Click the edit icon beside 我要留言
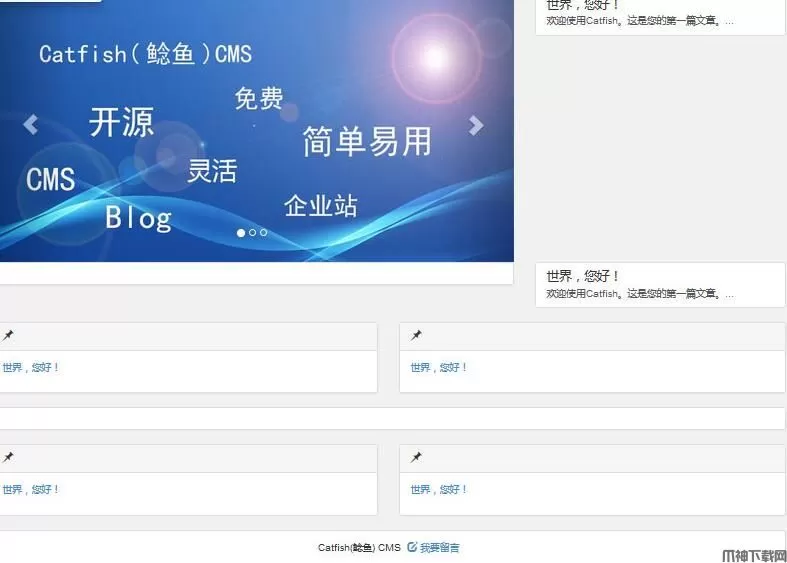Image resolution: width=787 pixels, height=563 pixels. click(412, 547)
